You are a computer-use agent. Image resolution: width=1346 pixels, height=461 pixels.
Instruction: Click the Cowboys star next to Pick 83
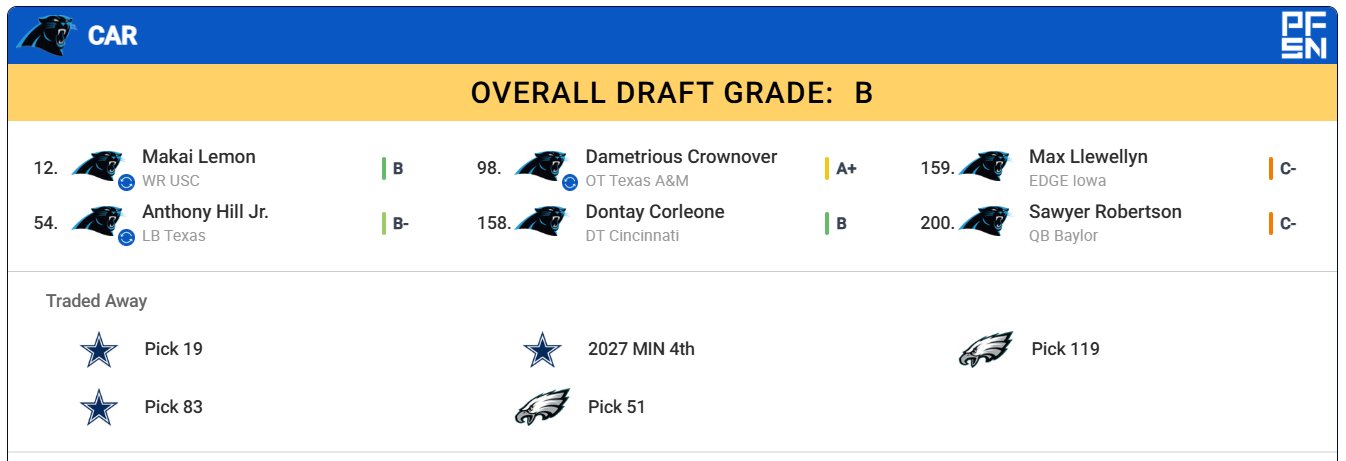tap(99, 407)
